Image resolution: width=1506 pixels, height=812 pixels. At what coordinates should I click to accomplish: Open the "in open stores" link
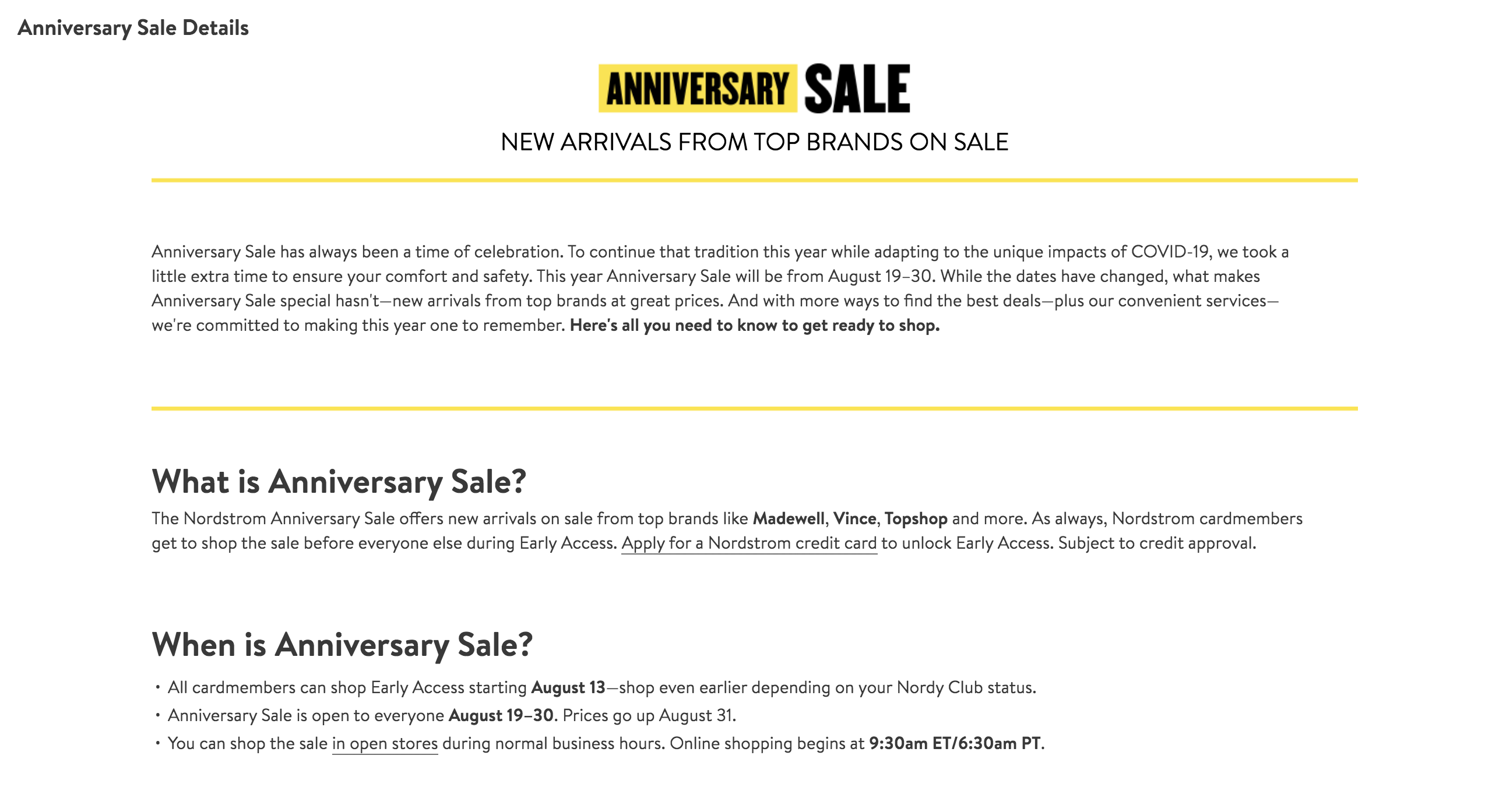click(x=385, y=744)
